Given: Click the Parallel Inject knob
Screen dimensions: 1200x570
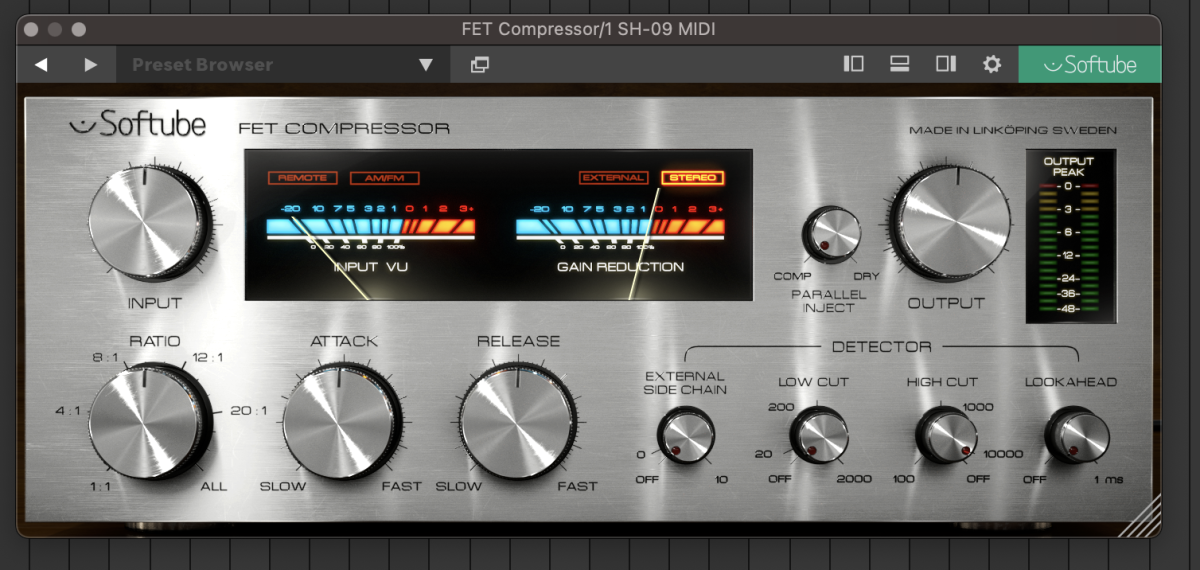Looking at the screenshot, I should point(831,236).
